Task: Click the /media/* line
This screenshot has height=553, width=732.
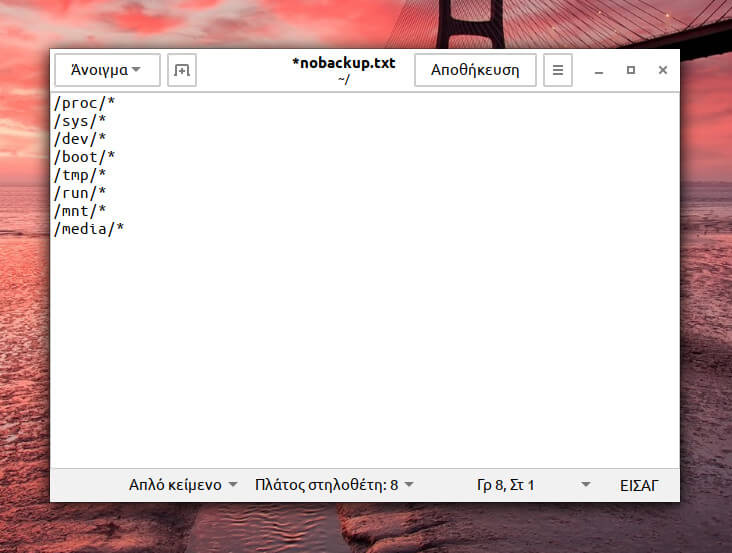Action: click(x=89, y=229)
